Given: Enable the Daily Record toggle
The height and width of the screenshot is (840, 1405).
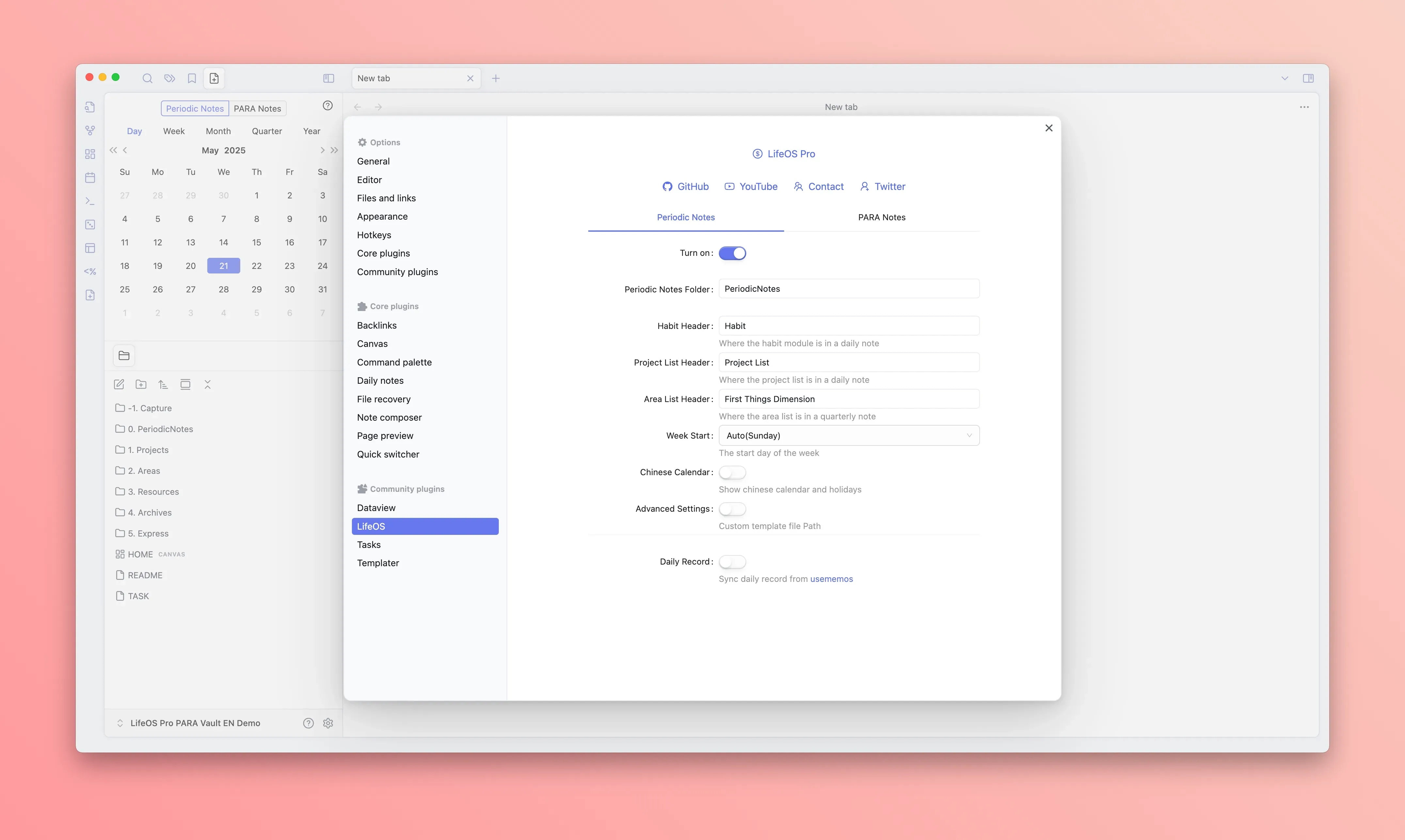Looking at the screenshot, I should (x=732, y=562).
